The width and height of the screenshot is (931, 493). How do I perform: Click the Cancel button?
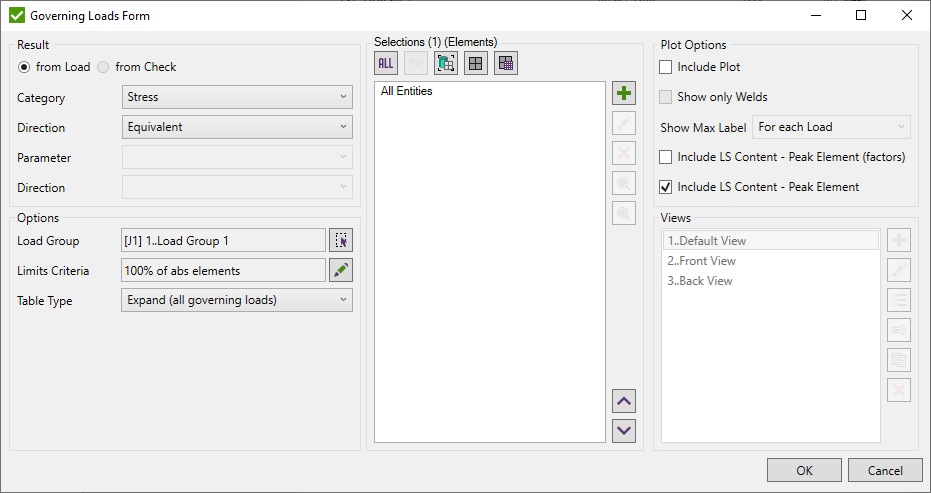884,471
